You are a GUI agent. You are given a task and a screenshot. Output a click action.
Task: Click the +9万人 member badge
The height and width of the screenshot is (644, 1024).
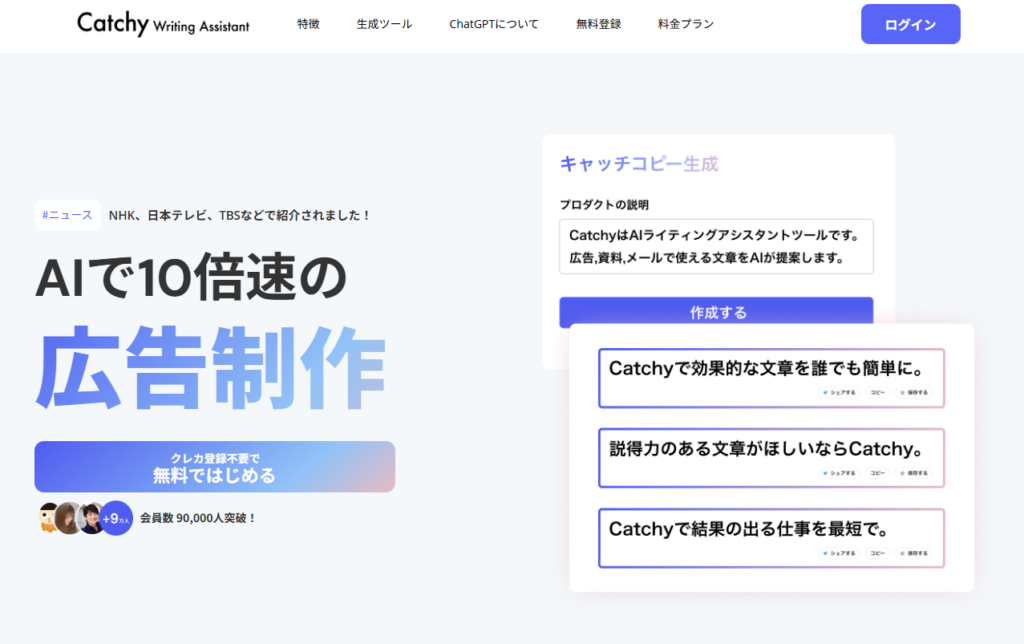[116, 519]
